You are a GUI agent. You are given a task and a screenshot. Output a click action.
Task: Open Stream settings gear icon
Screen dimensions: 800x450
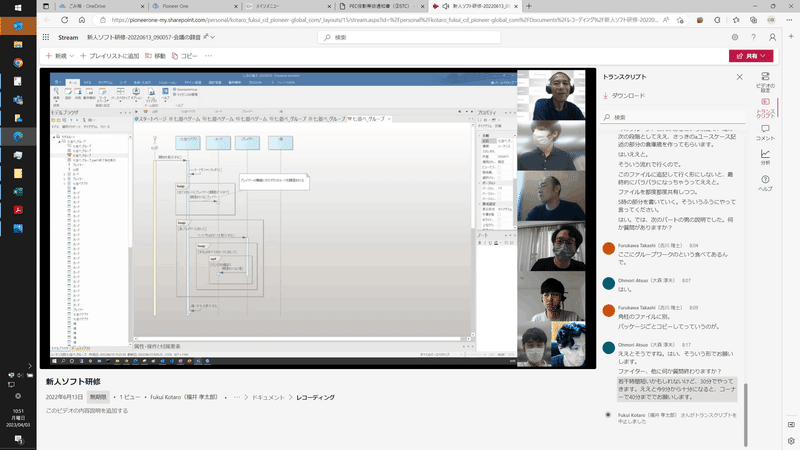[x=735, y=37]
